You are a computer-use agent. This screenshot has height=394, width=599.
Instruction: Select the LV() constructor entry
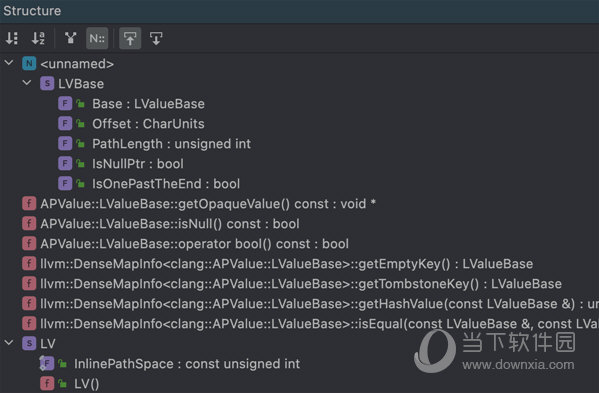pos(87,384)
